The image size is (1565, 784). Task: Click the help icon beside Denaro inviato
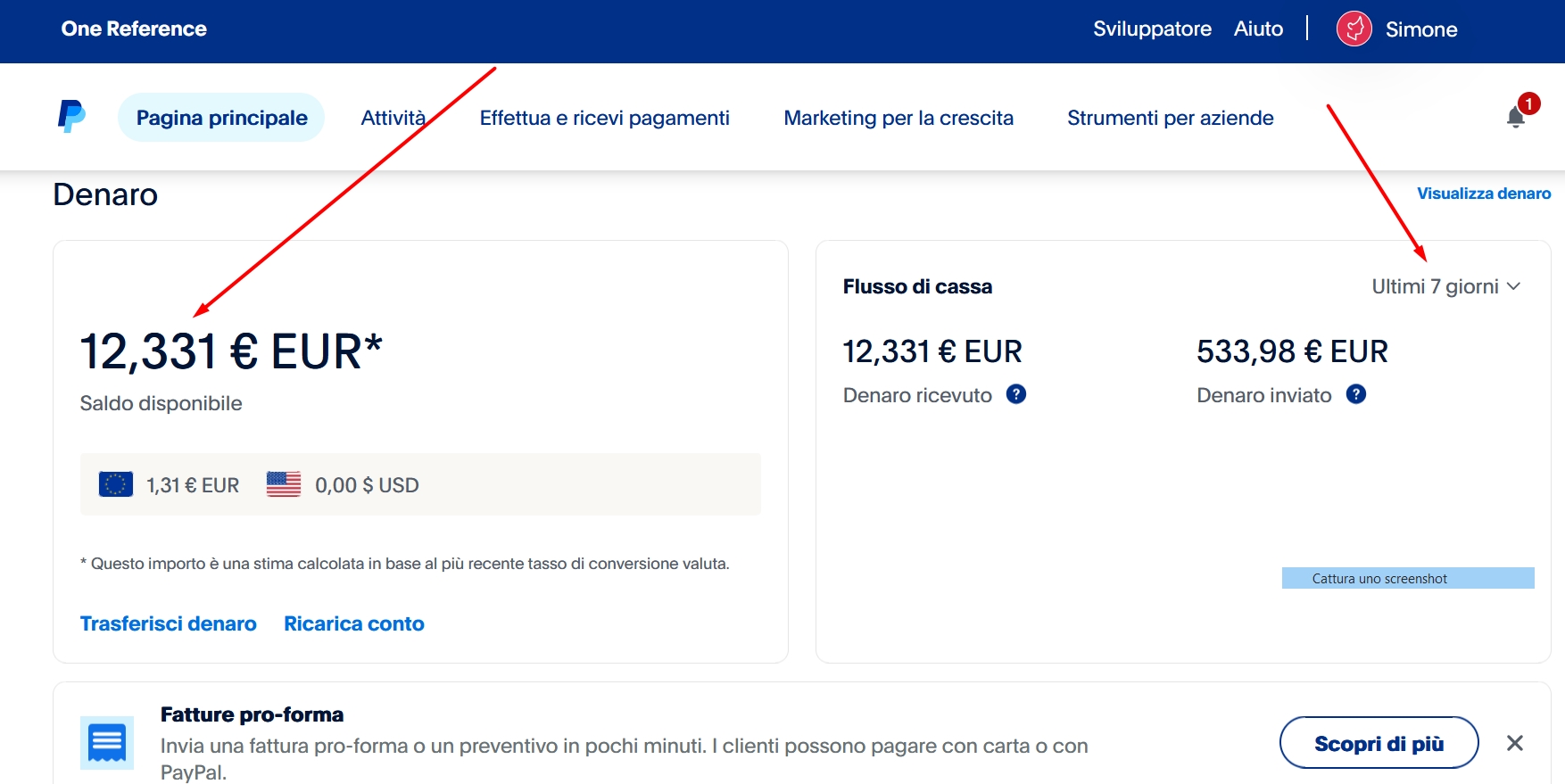click(x=1355, y=394)
